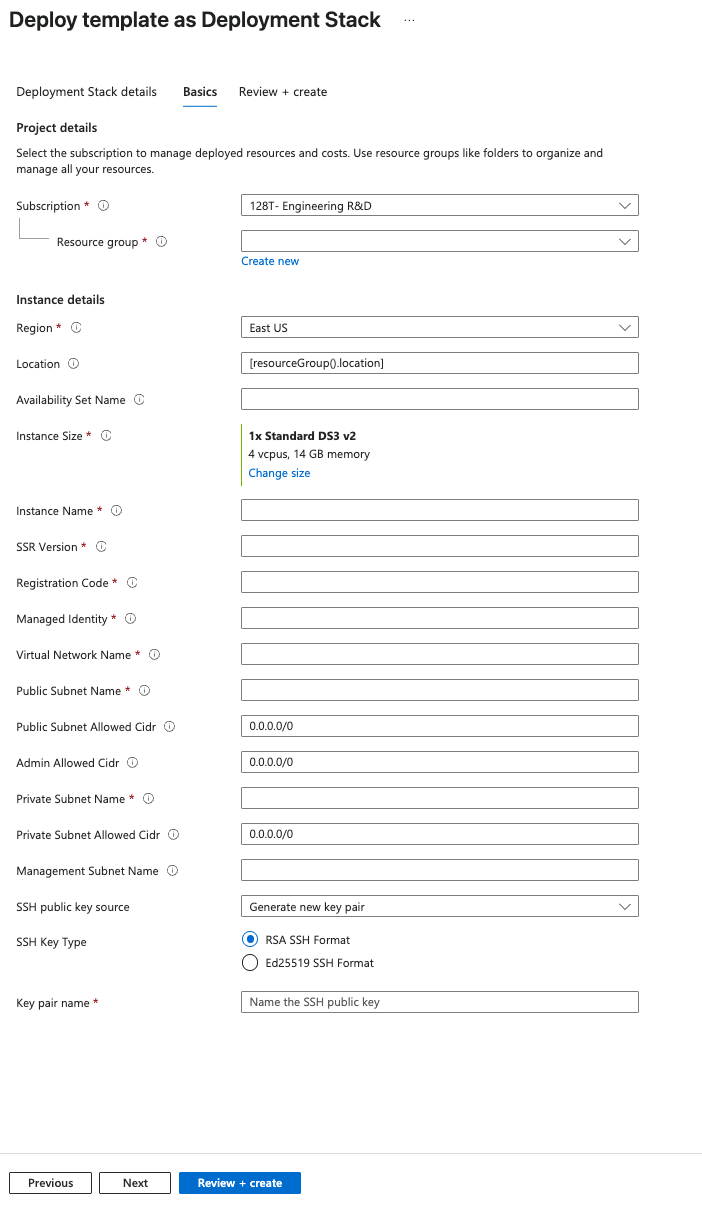Viewport: 702px width, 1205px height.
Task: Click info icon beside Resource group
Action: (x=162, y=242)
